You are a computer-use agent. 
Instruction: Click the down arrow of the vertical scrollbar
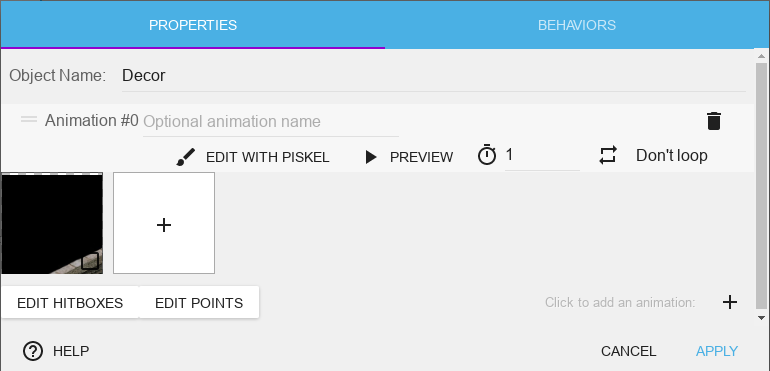[x=761, y=318]
